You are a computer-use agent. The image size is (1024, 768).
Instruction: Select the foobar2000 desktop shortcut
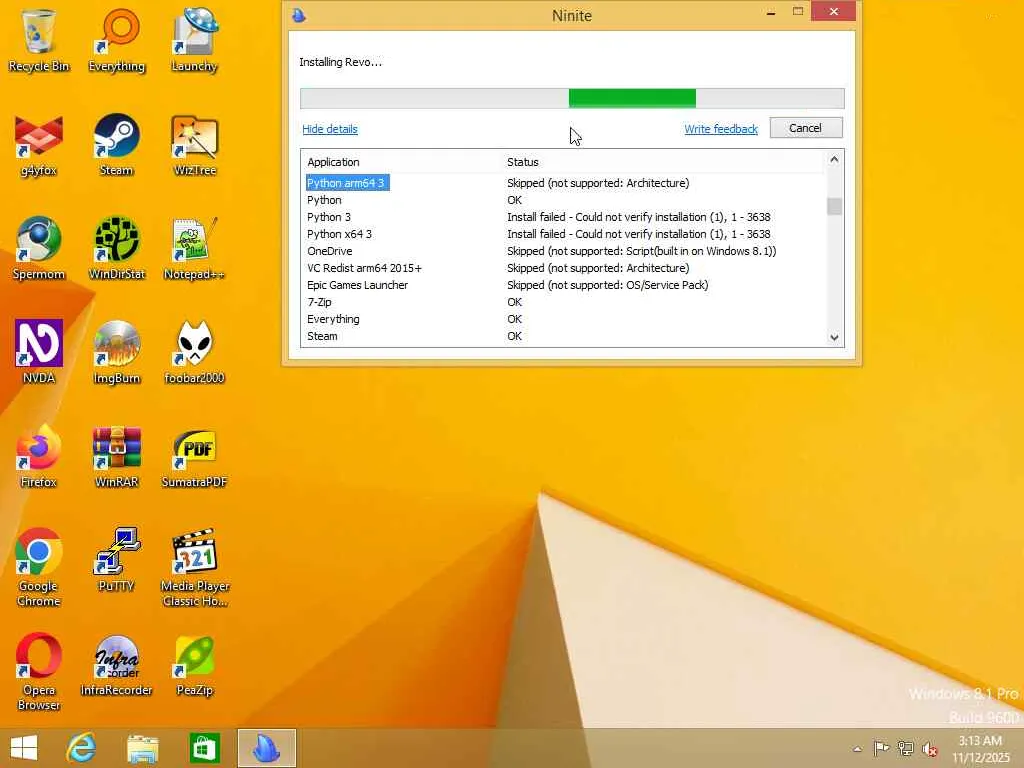pos(194,353)
